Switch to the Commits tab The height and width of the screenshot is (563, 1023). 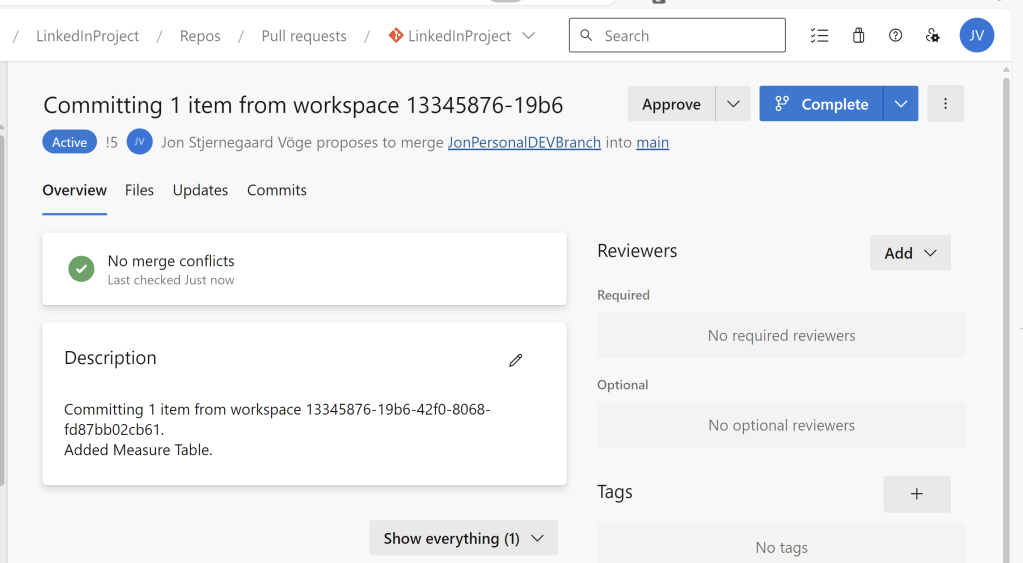pos(276,190)
